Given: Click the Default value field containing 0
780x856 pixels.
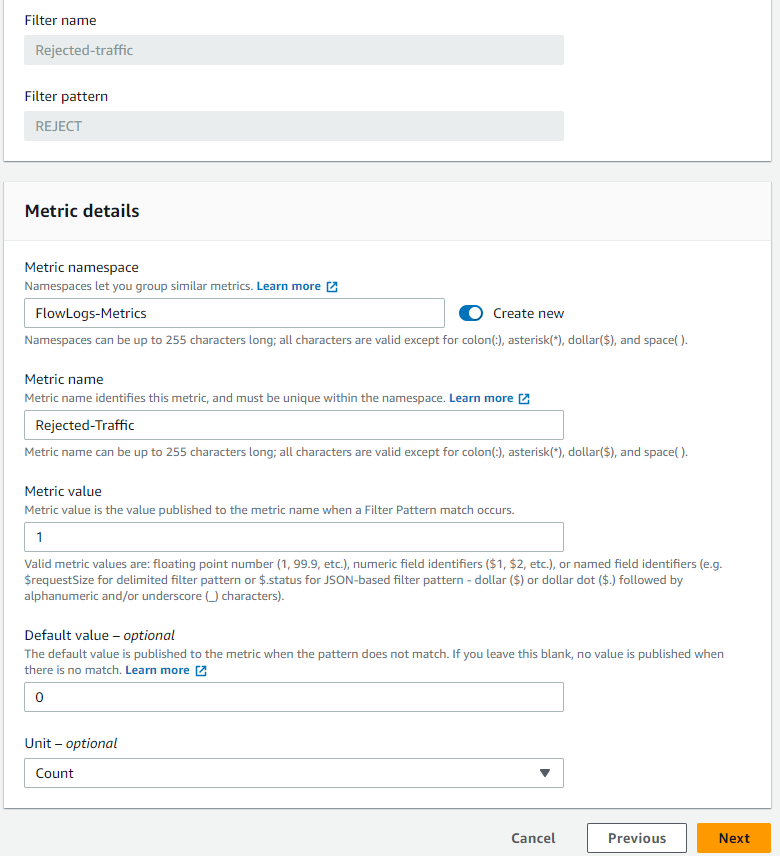Looking at the screenshot, I should (293, 697).
